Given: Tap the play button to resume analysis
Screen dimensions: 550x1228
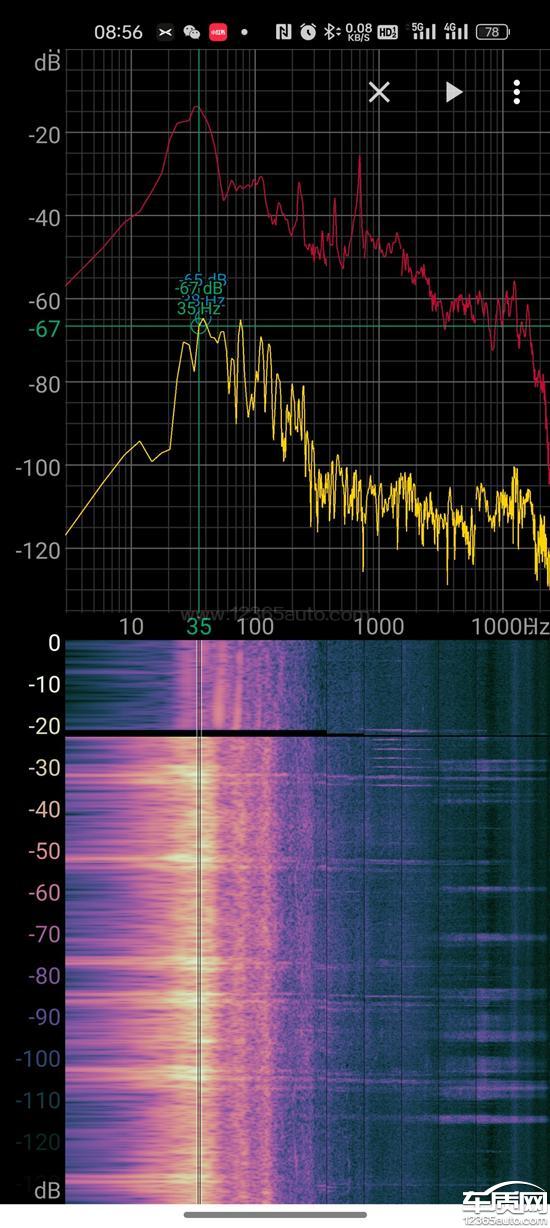Looking at the screenshot, I should tap(454, 93).
